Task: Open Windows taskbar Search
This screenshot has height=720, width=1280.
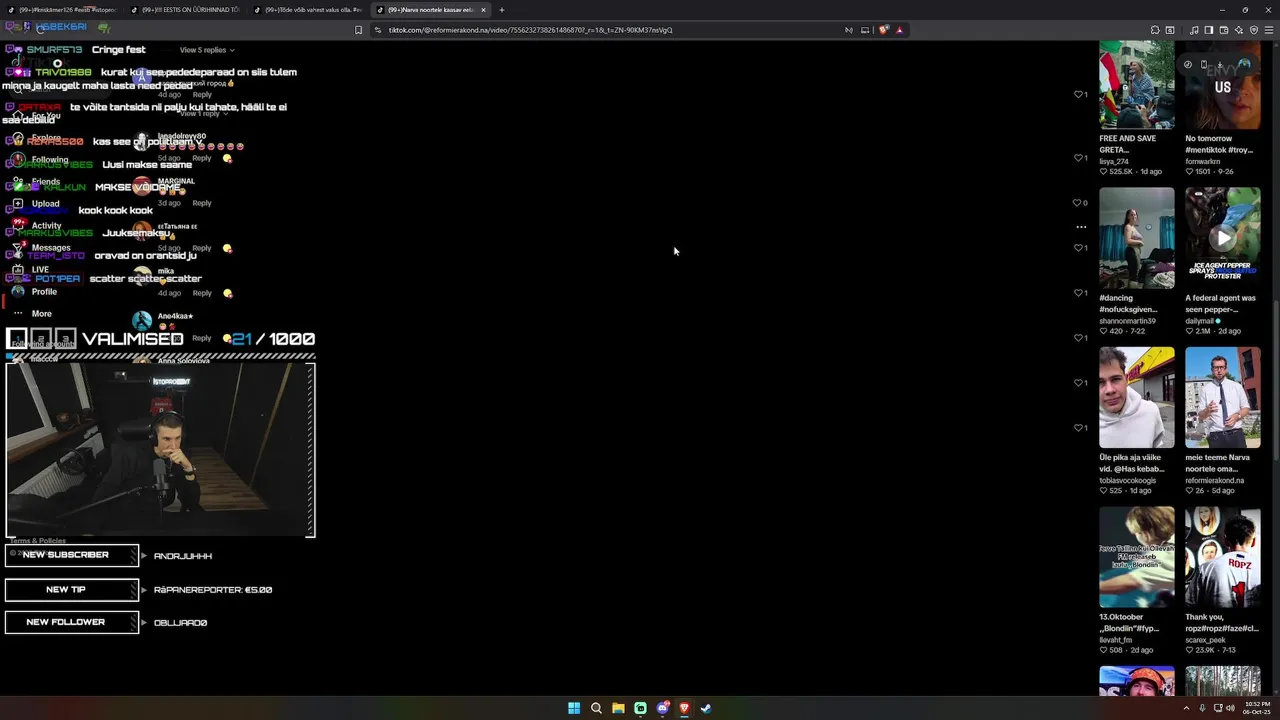Action: click(x=596, y=708)
